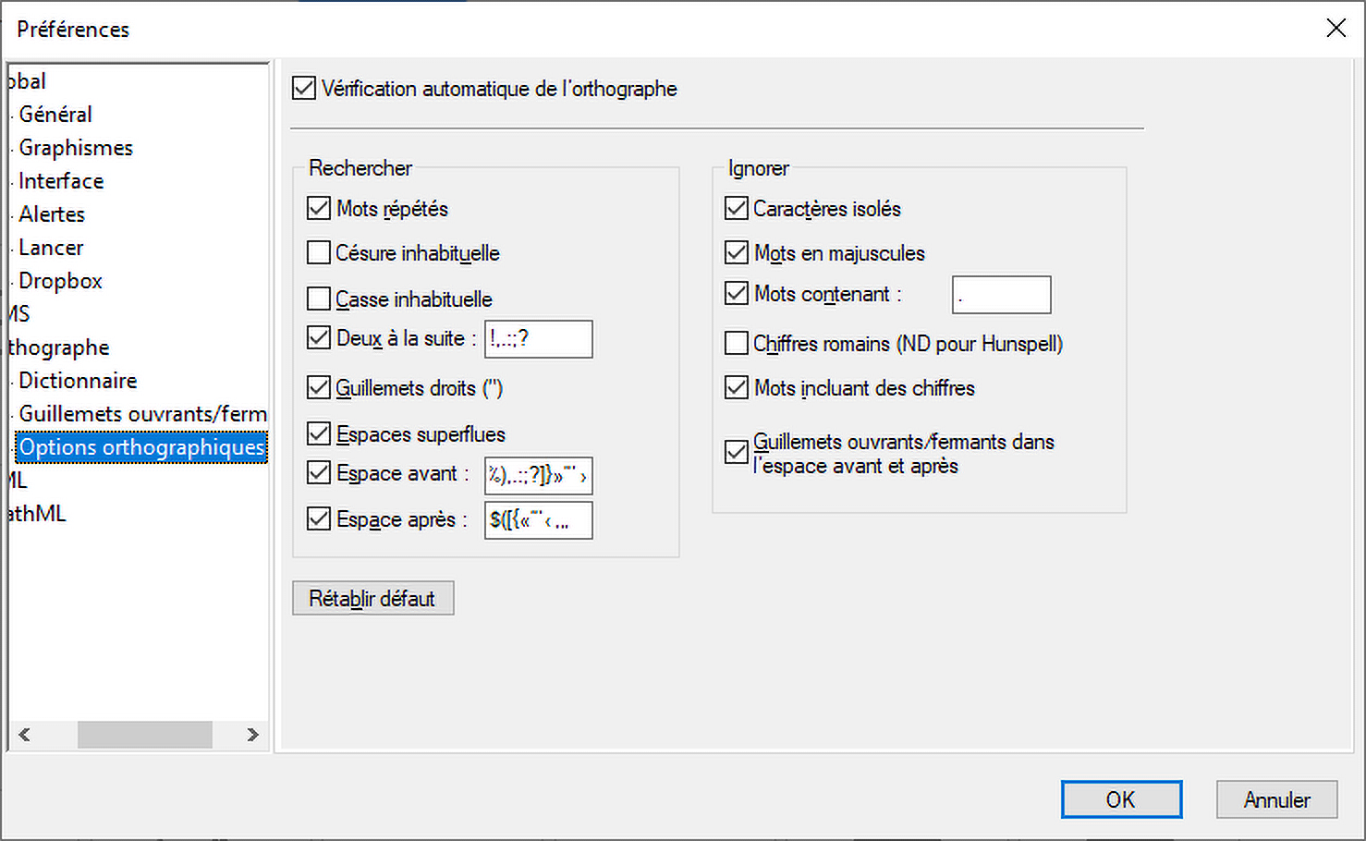
Task: Confirm preferences with OK button
Action: coord(1121,800)
